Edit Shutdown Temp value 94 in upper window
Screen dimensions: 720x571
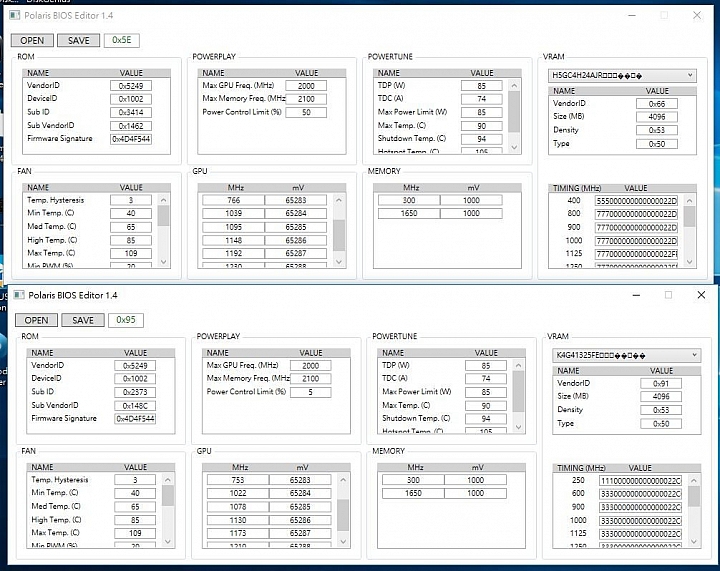pos(481,139)
